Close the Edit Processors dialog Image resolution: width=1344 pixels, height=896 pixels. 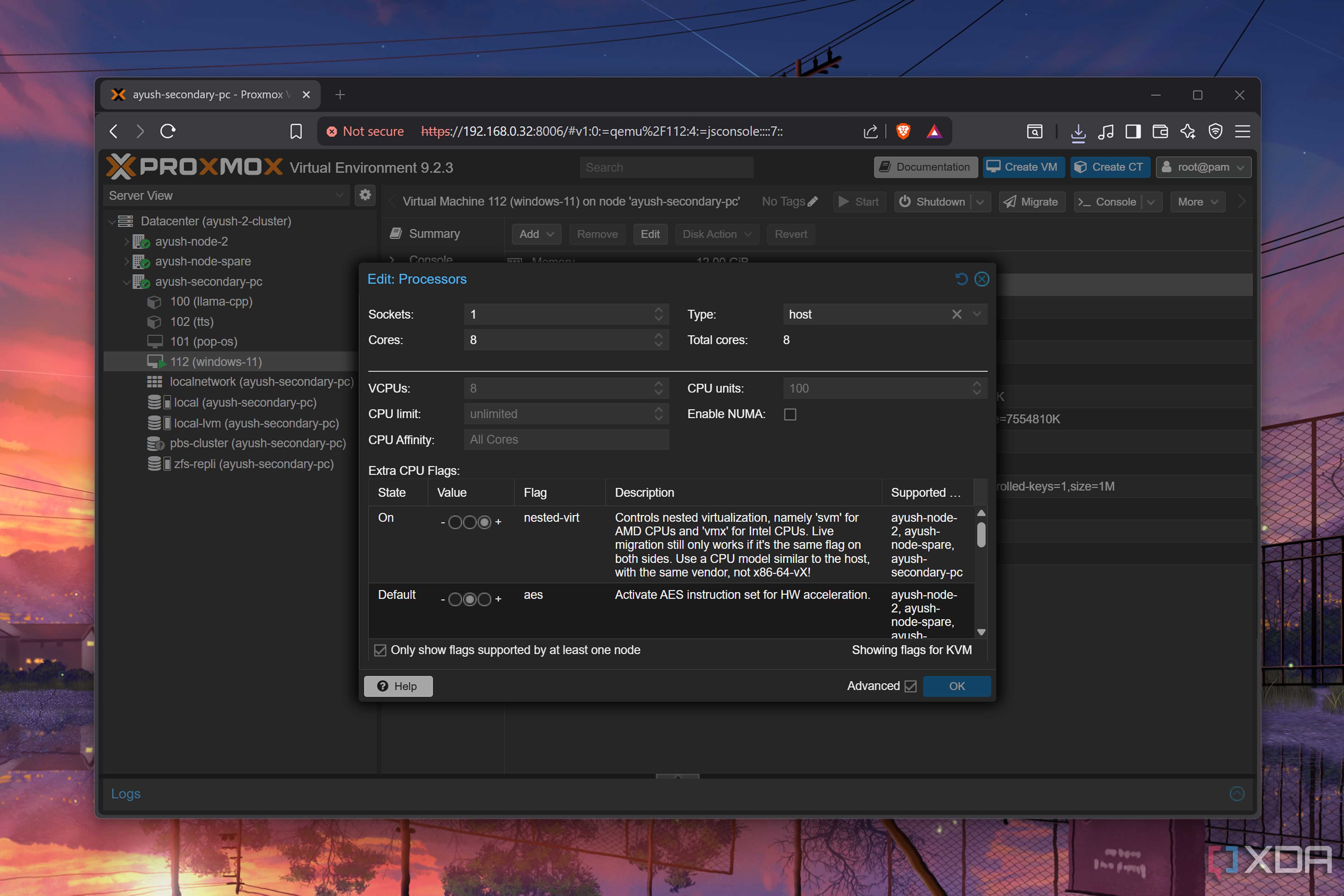[x=982, y=279]
